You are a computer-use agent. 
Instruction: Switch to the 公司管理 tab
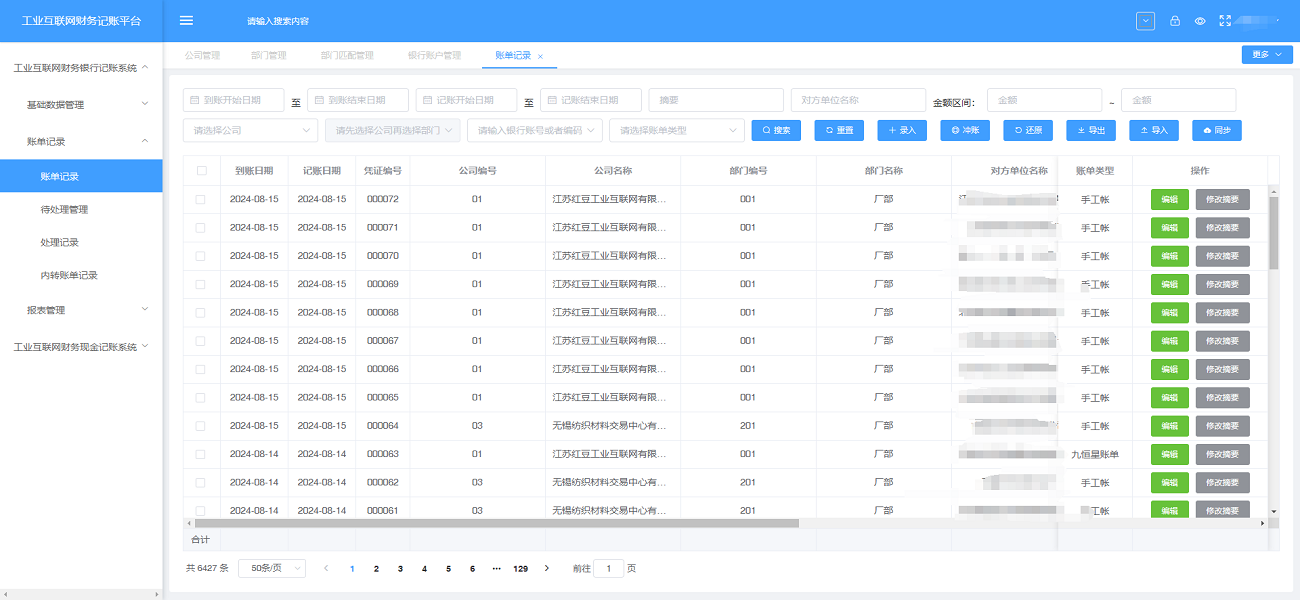click(202, 55)
